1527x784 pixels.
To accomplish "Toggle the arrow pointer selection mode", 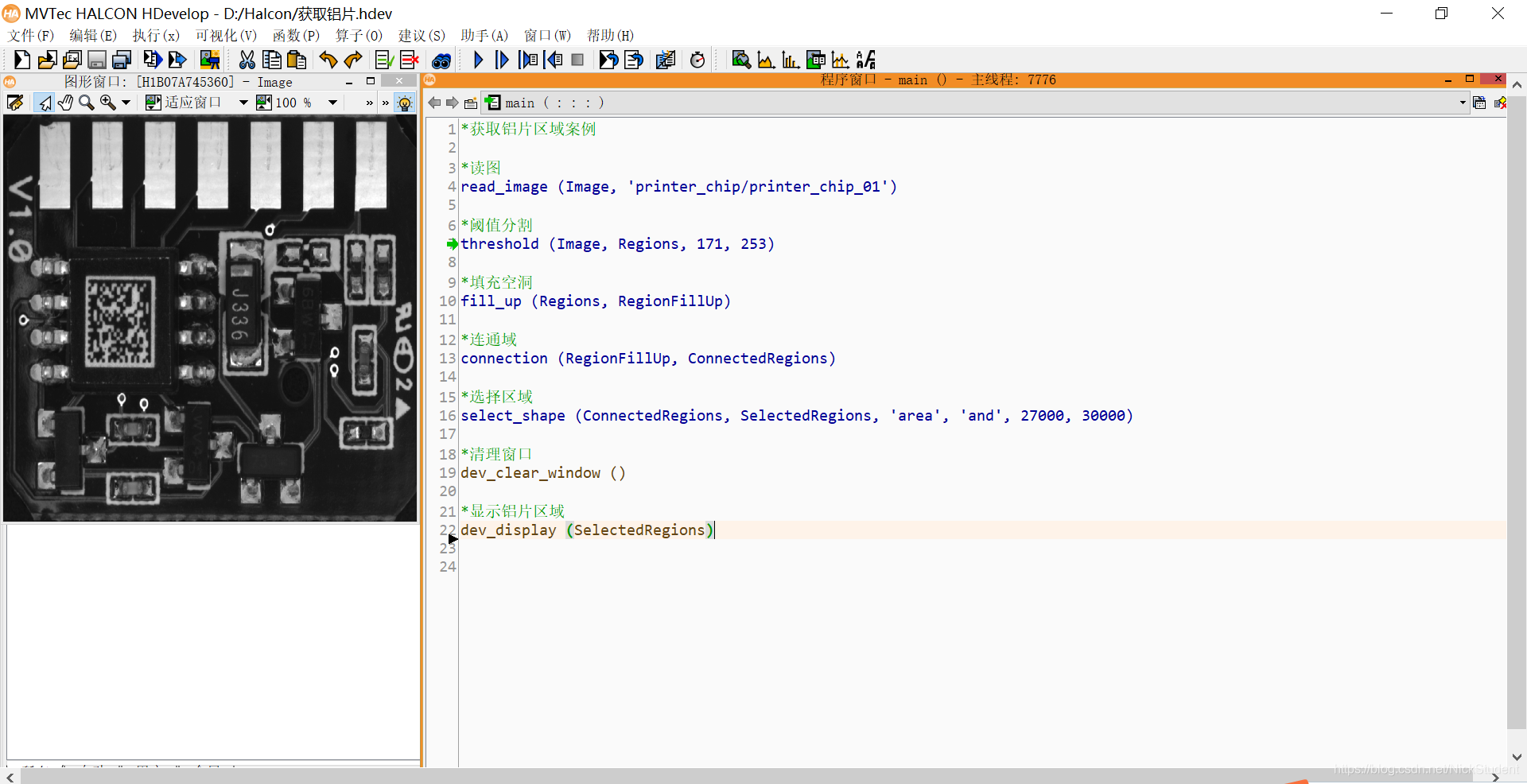I will point(45,103).
